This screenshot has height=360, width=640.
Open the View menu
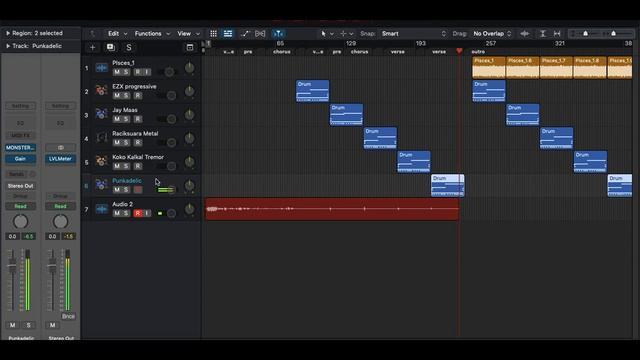click(x=188, y=33)
